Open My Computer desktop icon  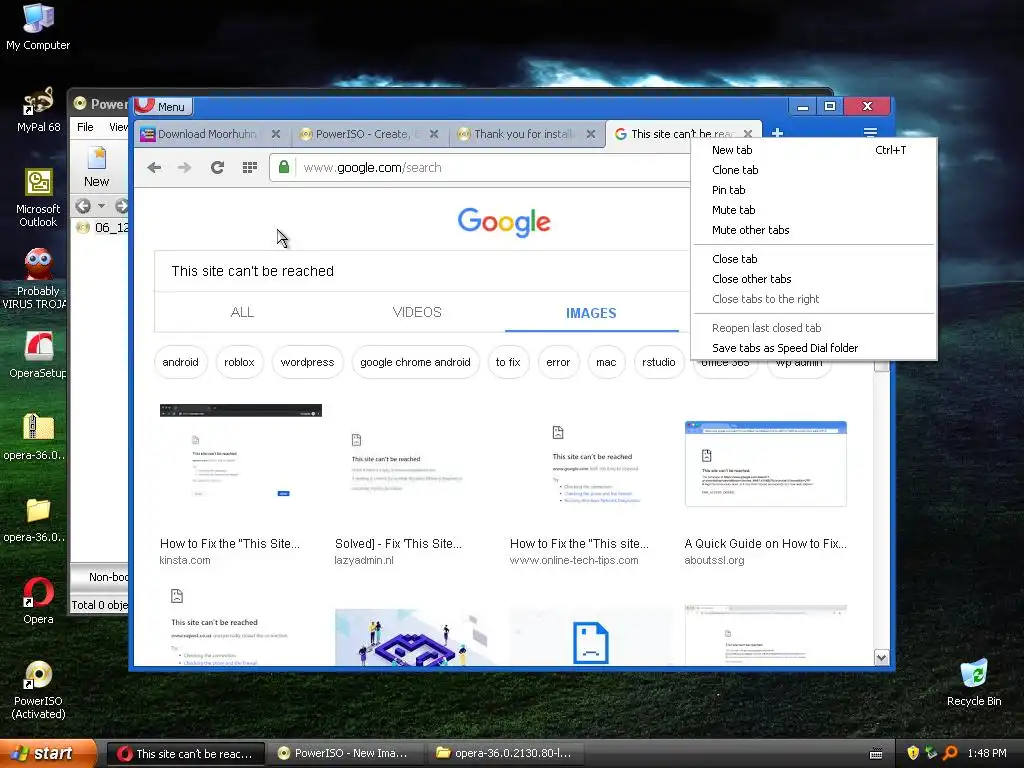tap(38, 27)
